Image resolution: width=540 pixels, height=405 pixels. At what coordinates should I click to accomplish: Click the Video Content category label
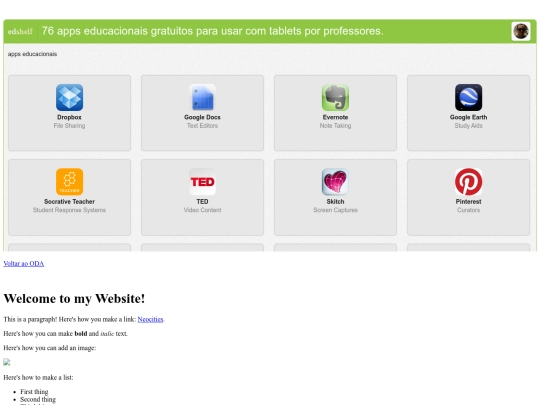pyautogui.click(x=202, y=210)
